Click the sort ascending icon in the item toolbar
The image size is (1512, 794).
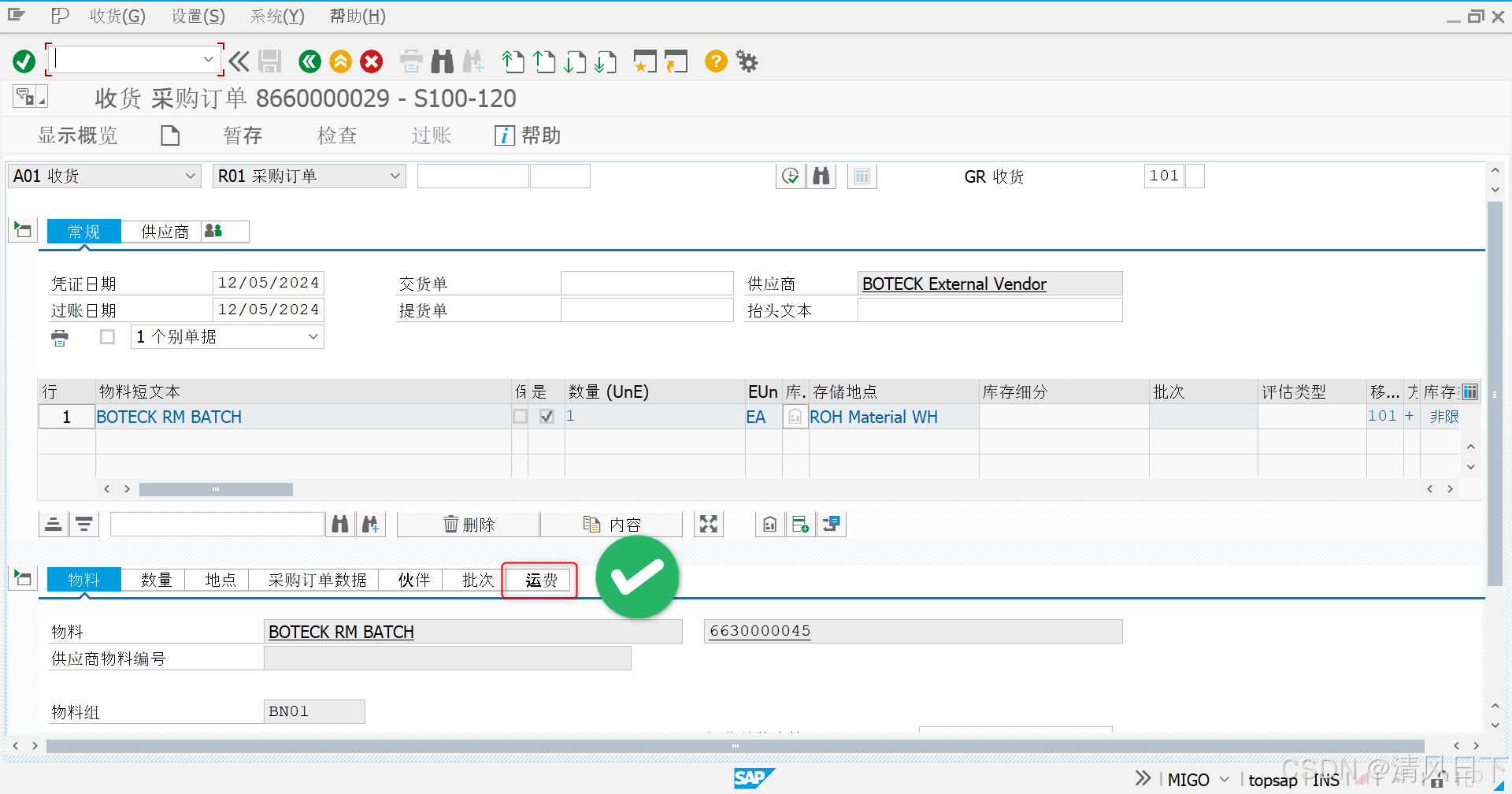(53, 524)
